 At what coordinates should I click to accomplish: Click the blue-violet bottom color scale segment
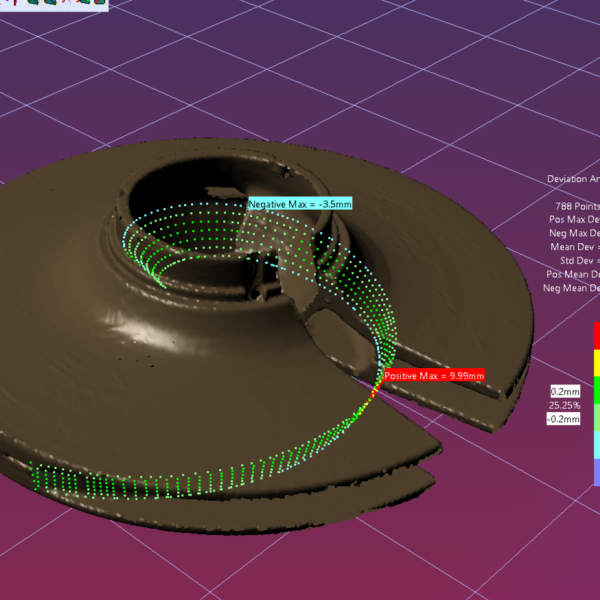tap(596, 470)
